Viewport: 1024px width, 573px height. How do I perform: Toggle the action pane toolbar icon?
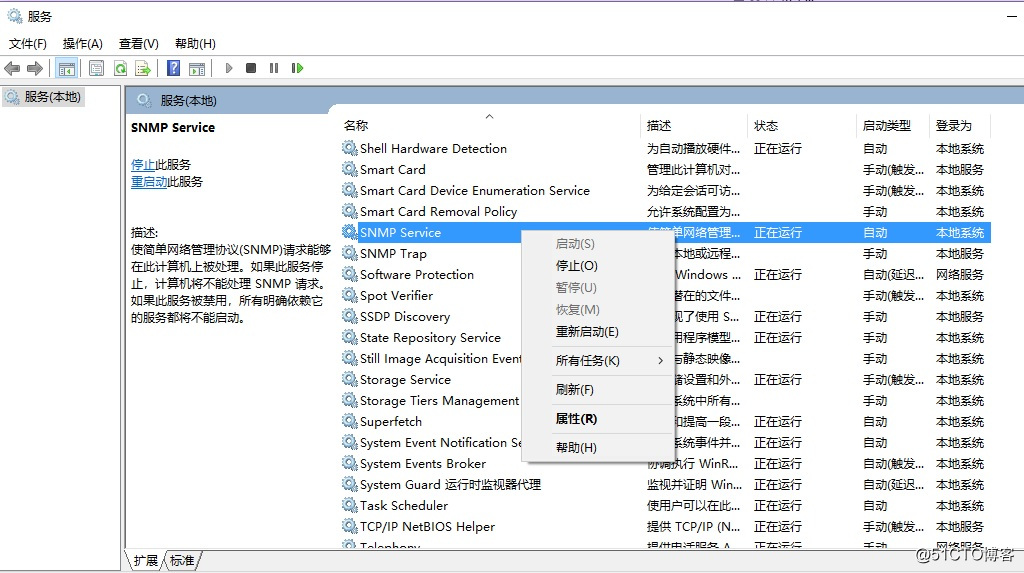(197, 68)
